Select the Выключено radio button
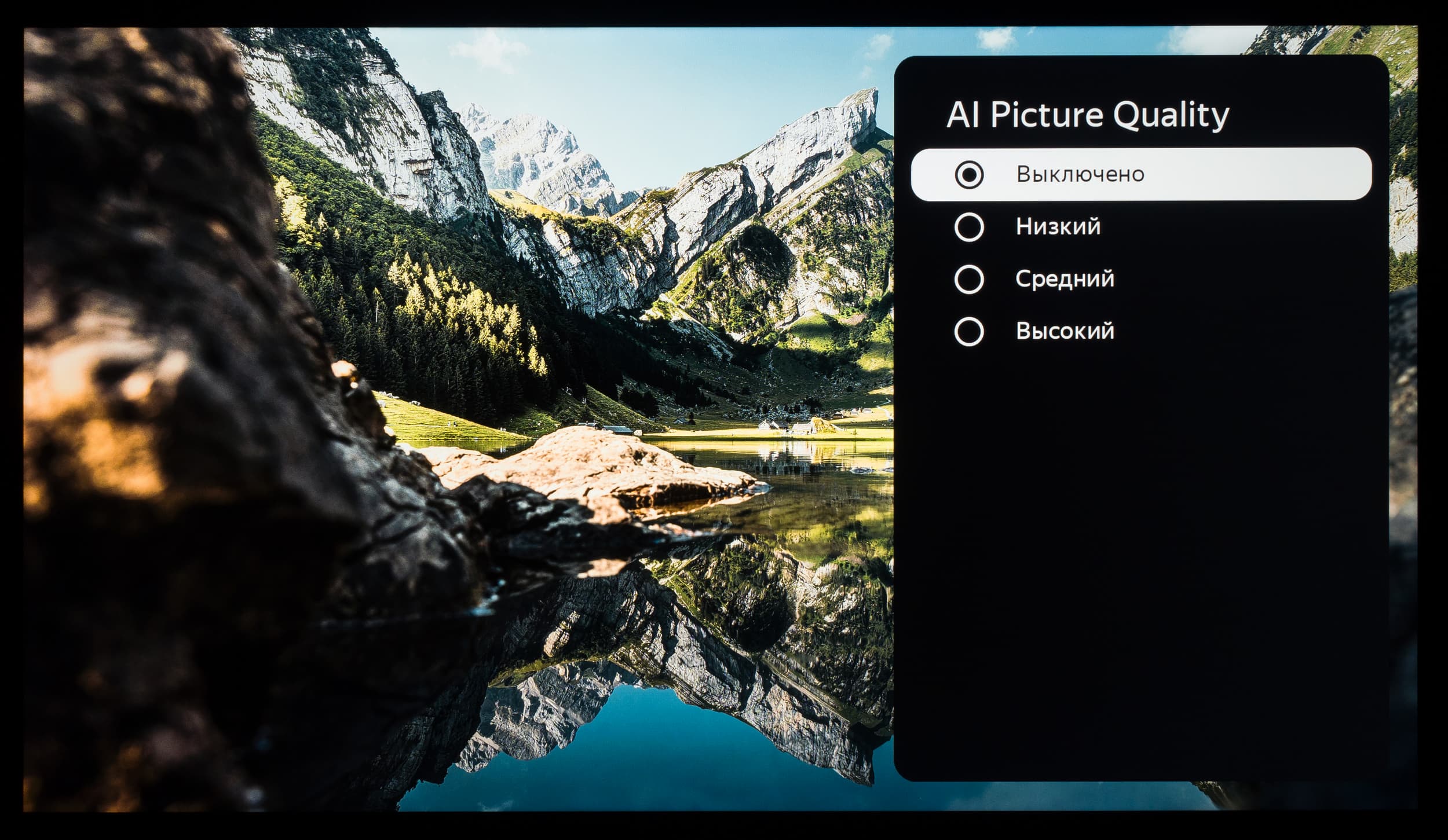 tap(968, 174)
